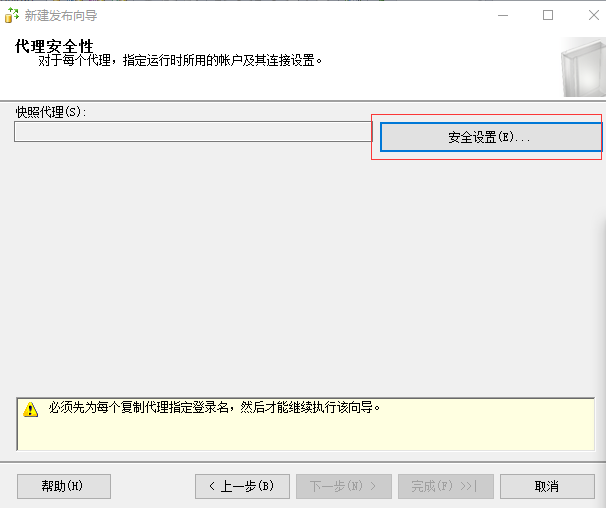Click the disabled 完成(F) button

click(x=446, y=486)
